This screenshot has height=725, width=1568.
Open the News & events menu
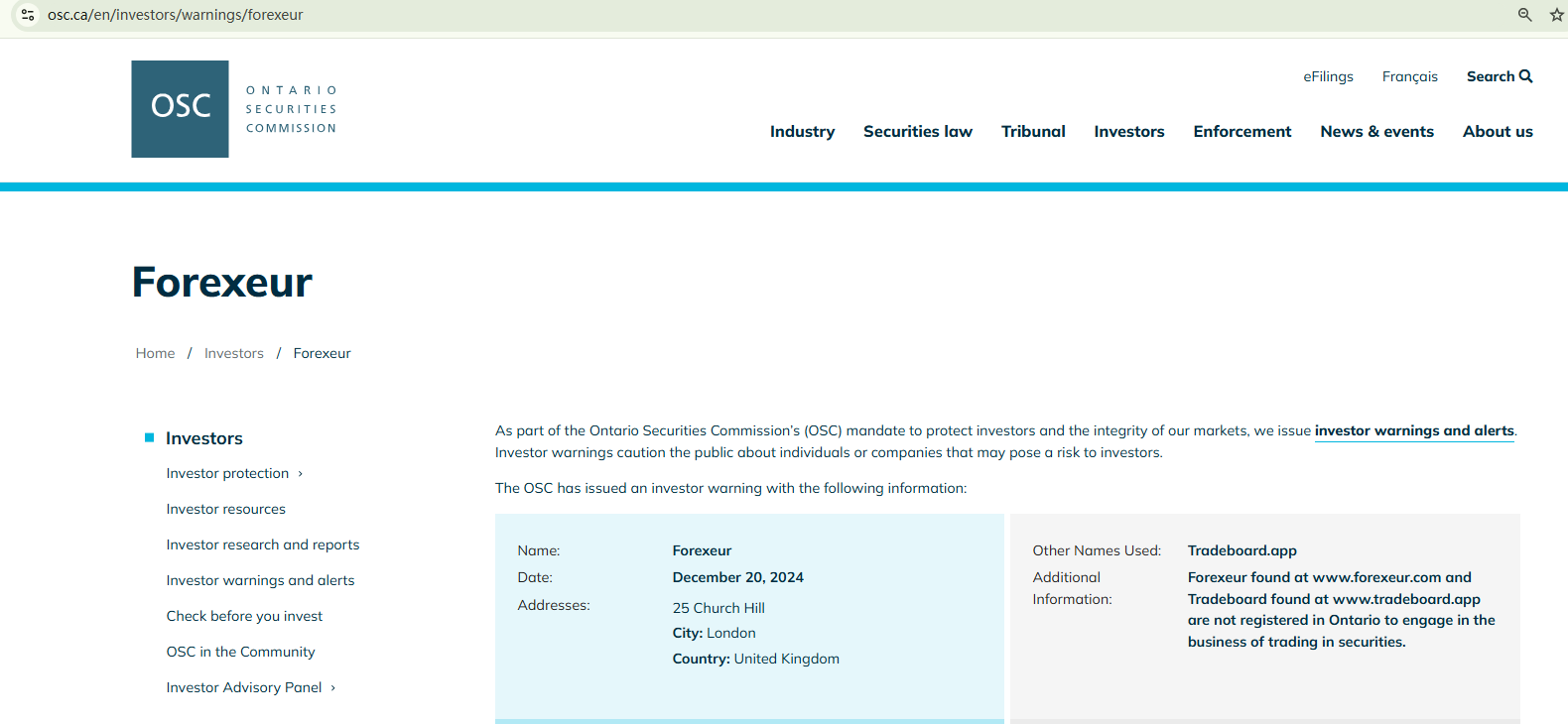[x=1377, y=131]
